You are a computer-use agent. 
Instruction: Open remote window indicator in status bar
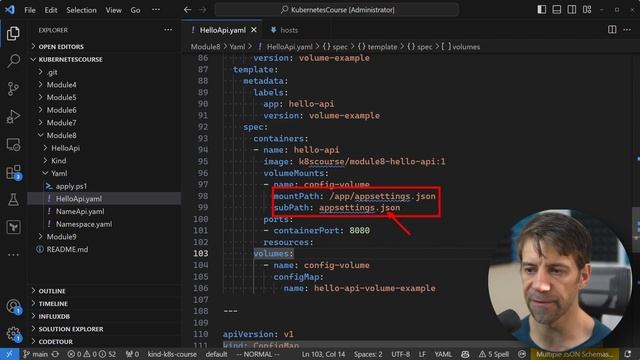(x=9, y=354)
